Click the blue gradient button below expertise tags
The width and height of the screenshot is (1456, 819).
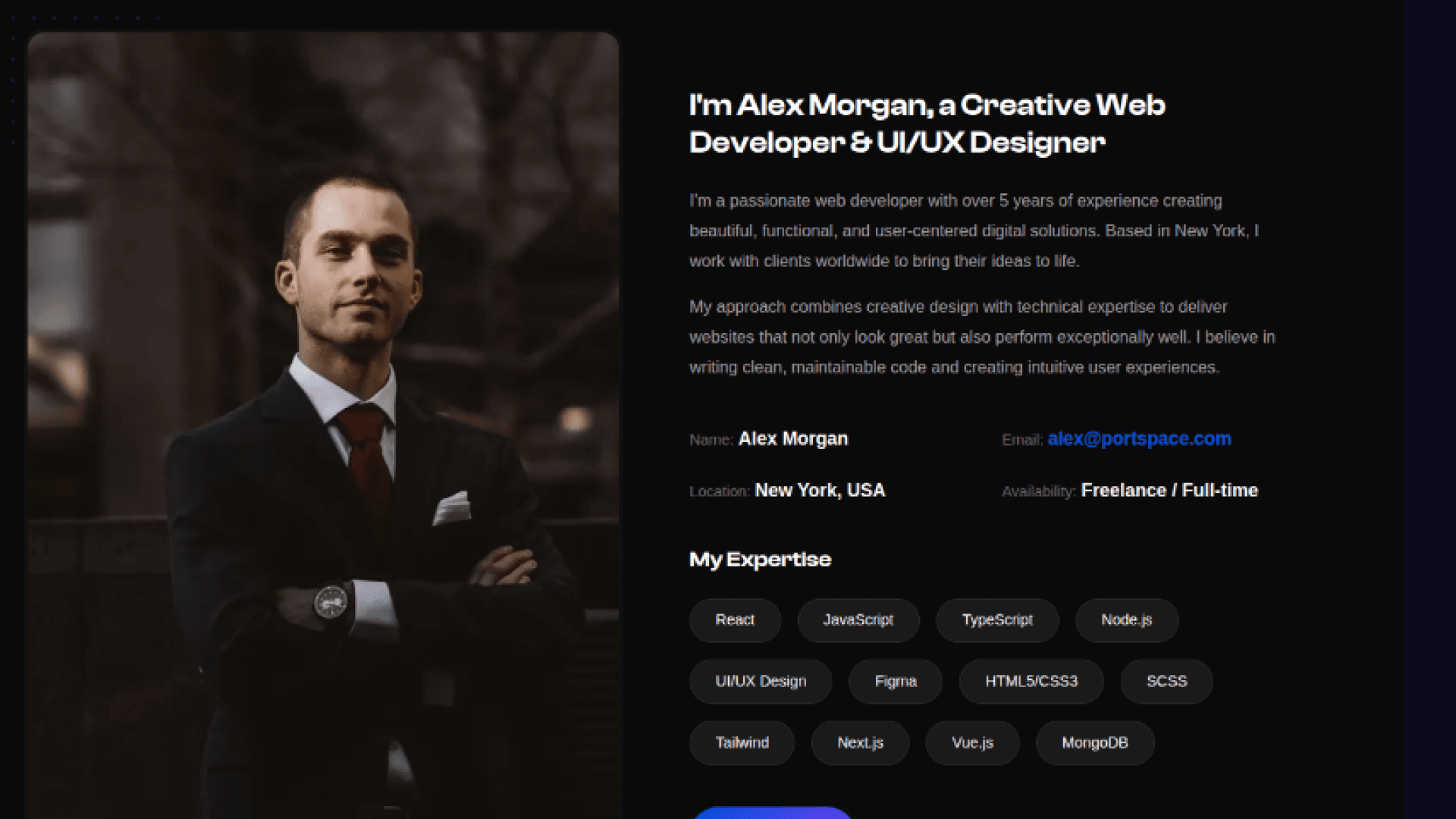773,813
